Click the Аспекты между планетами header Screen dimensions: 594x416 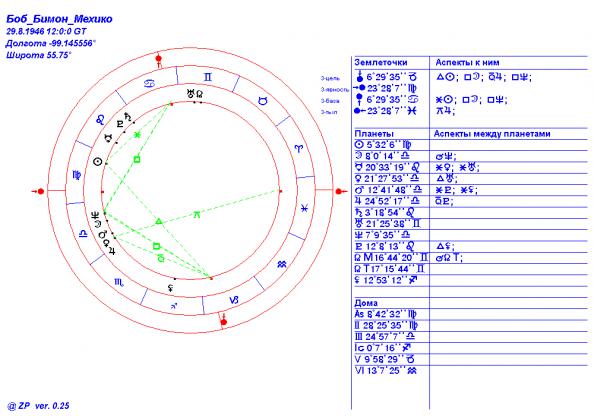click(x=492, y=134)
